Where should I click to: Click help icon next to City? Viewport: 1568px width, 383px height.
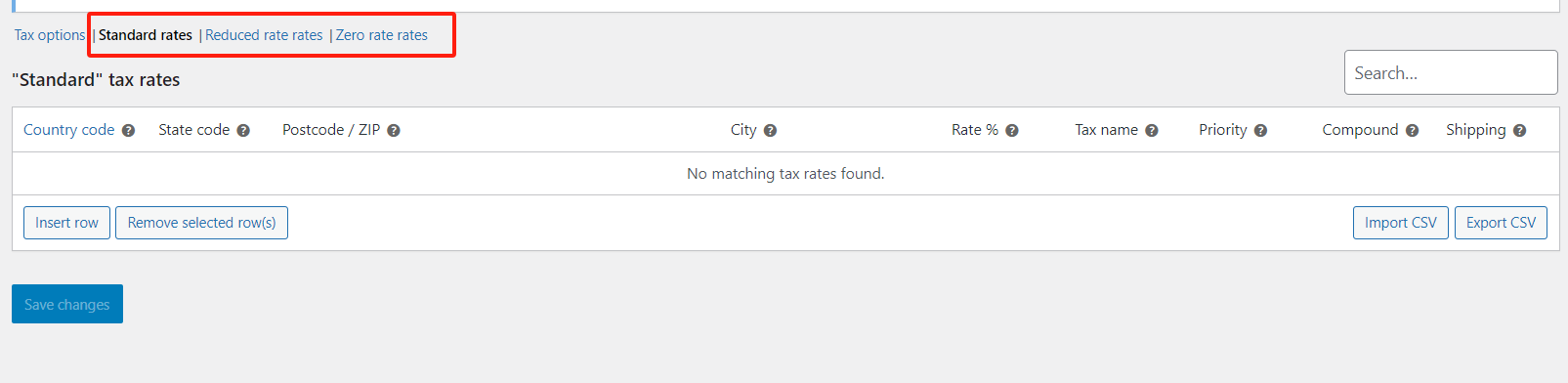(770, 131)
